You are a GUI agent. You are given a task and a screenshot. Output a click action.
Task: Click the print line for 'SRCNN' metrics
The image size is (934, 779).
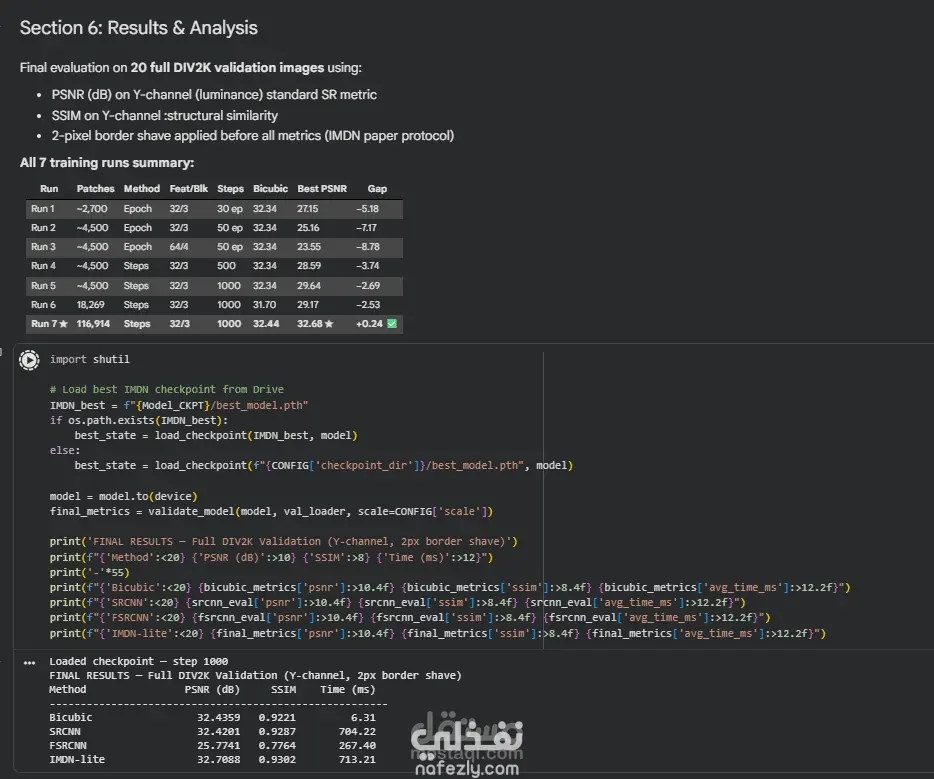397,602
